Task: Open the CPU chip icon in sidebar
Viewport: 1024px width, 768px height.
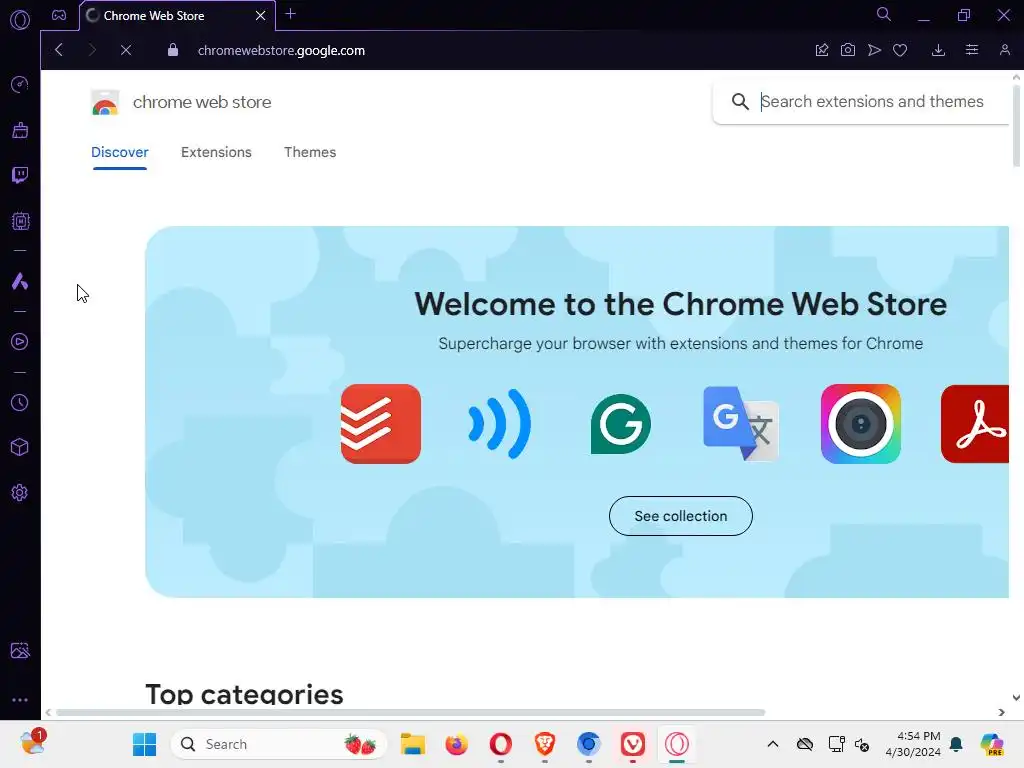Action: click(x=20, y=221)
